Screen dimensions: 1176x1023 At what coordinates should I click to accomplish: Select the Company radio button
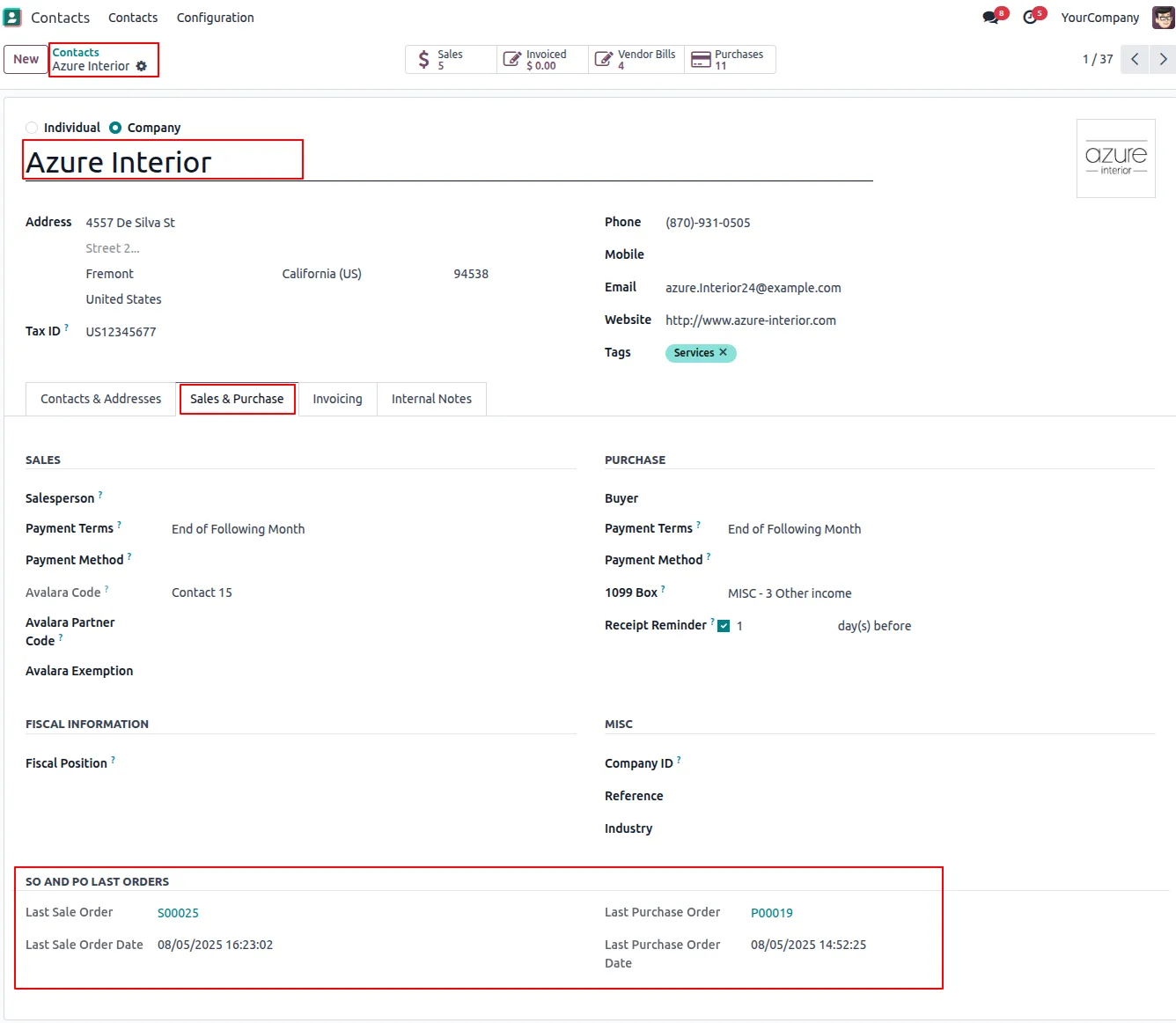point(115,128)
